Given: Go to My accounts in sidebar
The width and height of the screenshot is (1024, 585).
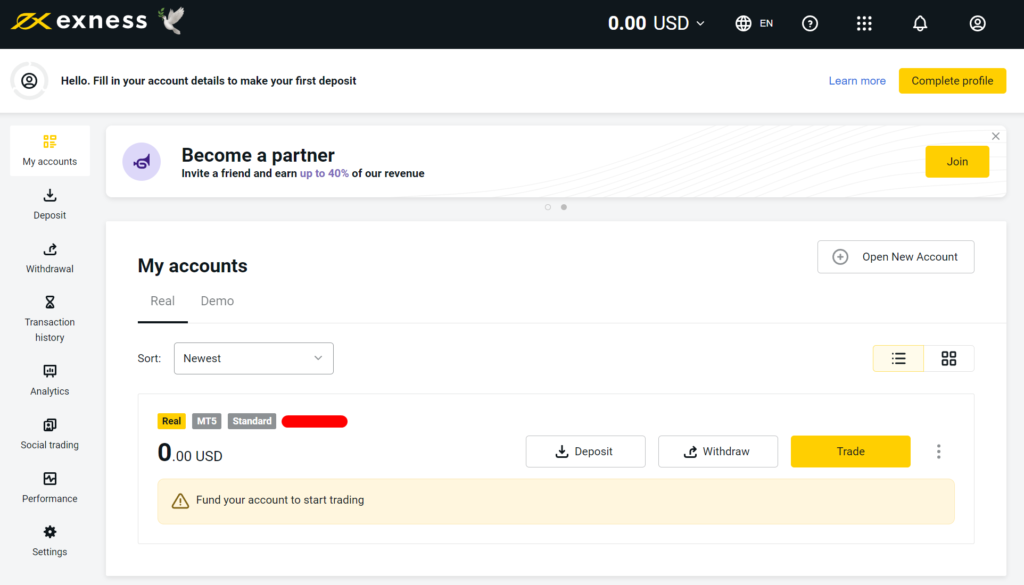Looking at the screenshot, I should [50, 150].
